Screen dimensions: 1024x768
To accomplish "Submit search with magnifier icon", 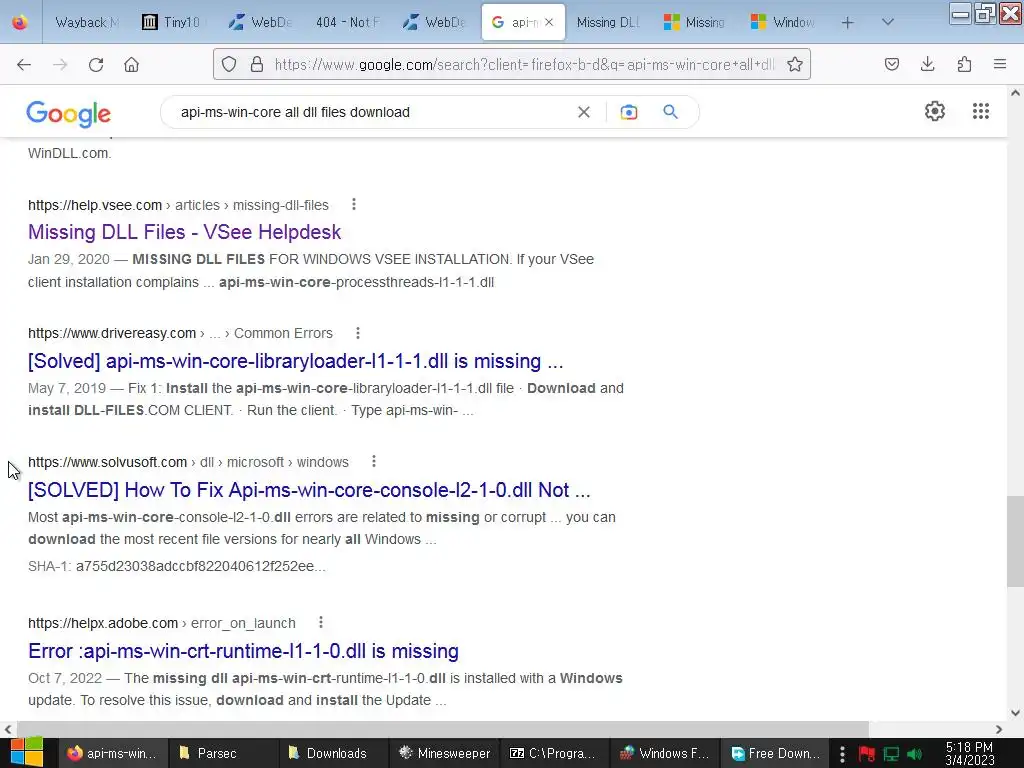I will coord(671,112).
